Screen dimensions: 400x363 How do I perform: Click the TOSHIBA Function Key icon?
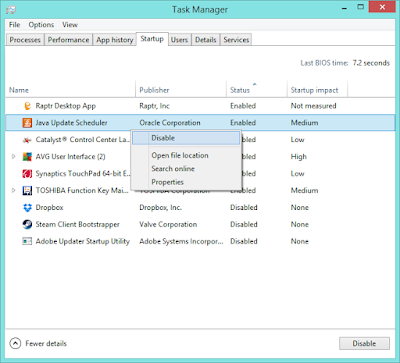tap(27, 191)
